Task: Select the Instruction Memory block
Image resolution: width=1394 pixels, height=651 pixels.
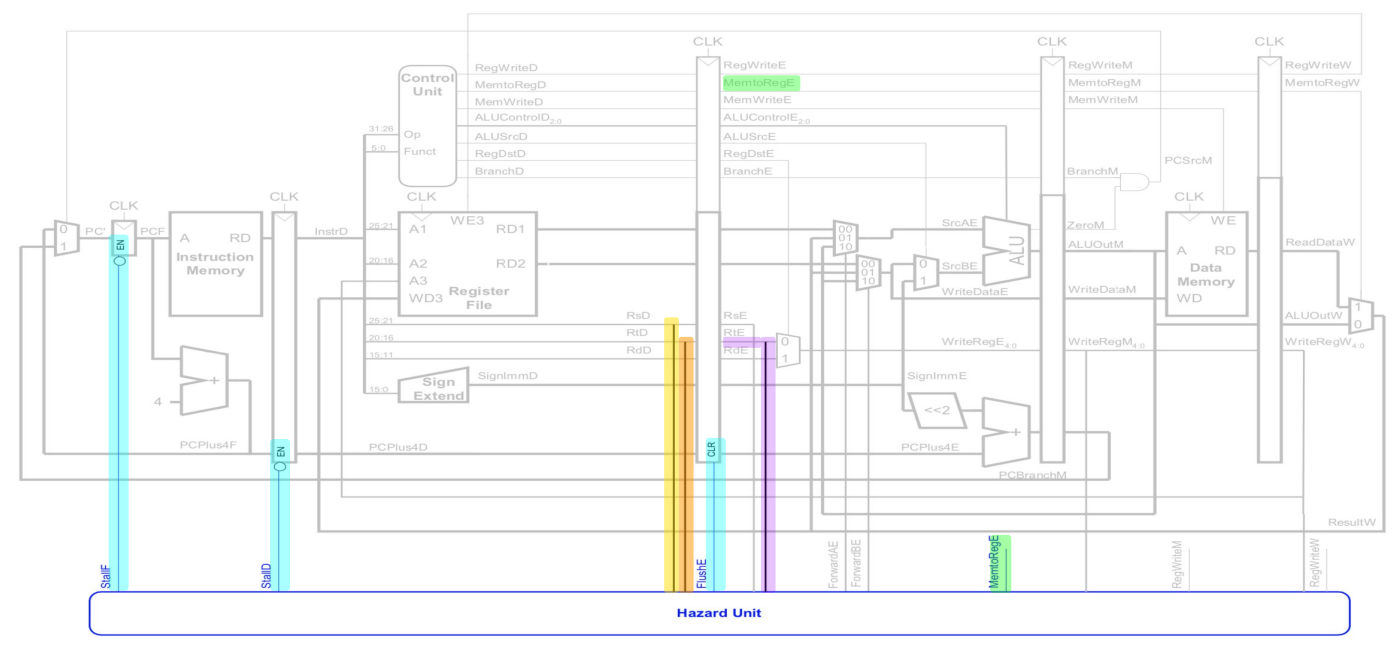Action: click(214, 263)
